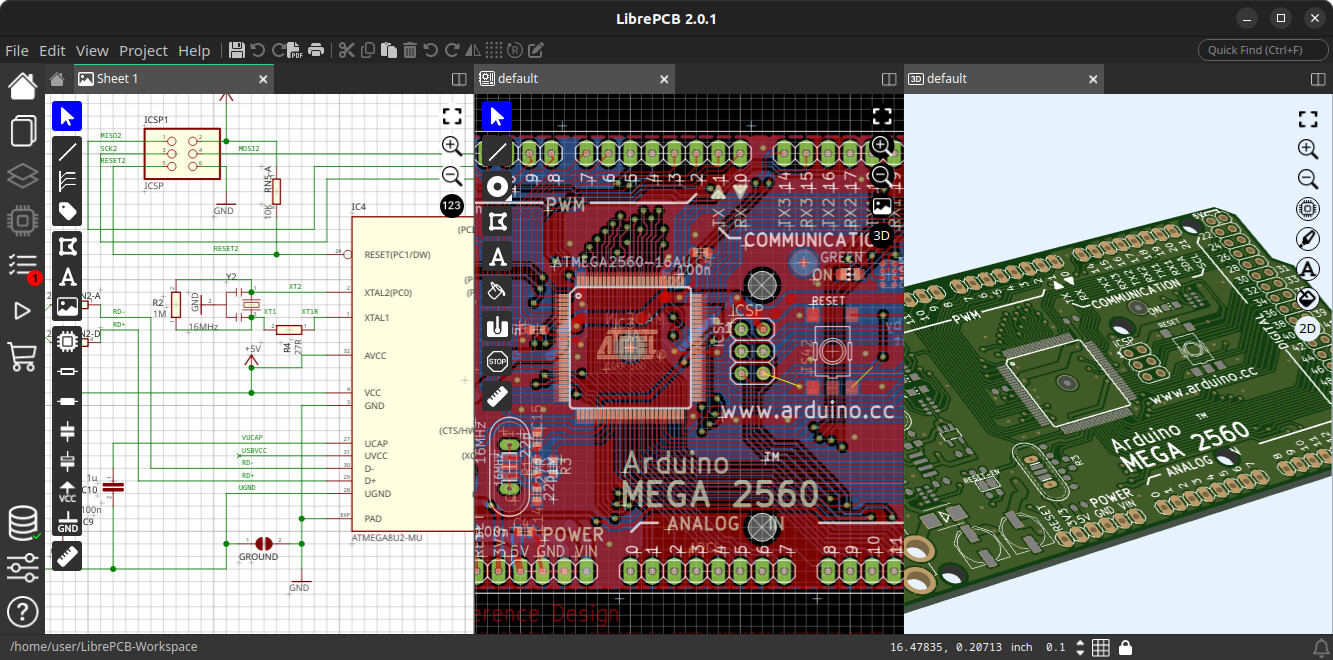Viewport: 1333px width, 660px height.
Task: Click the Delete trash toolbar icon
Action: click(x=410, y=50)
